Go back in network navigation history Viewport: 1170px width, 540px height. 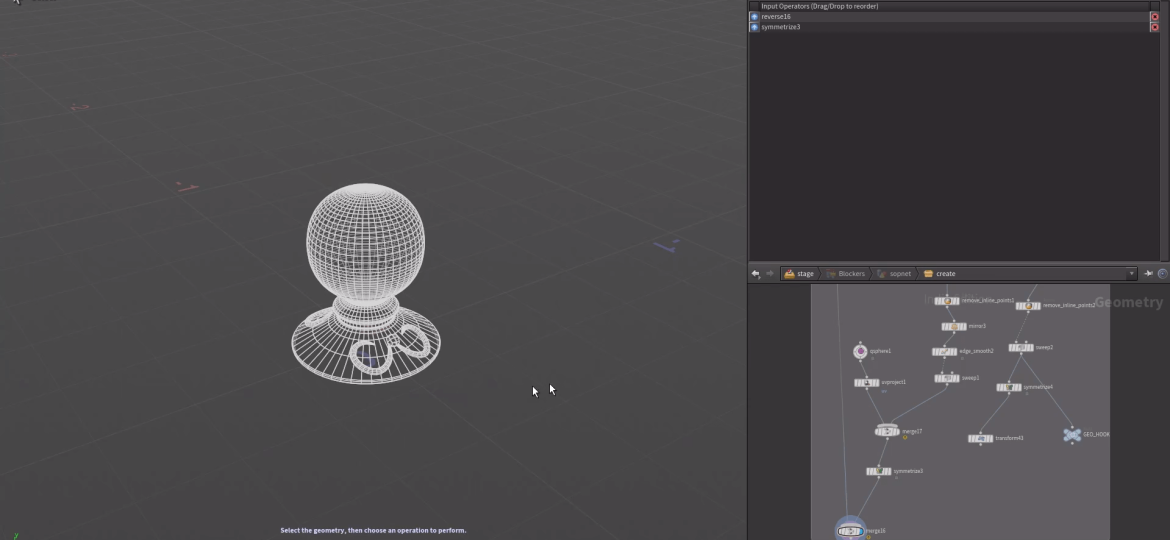pos(756,273)
